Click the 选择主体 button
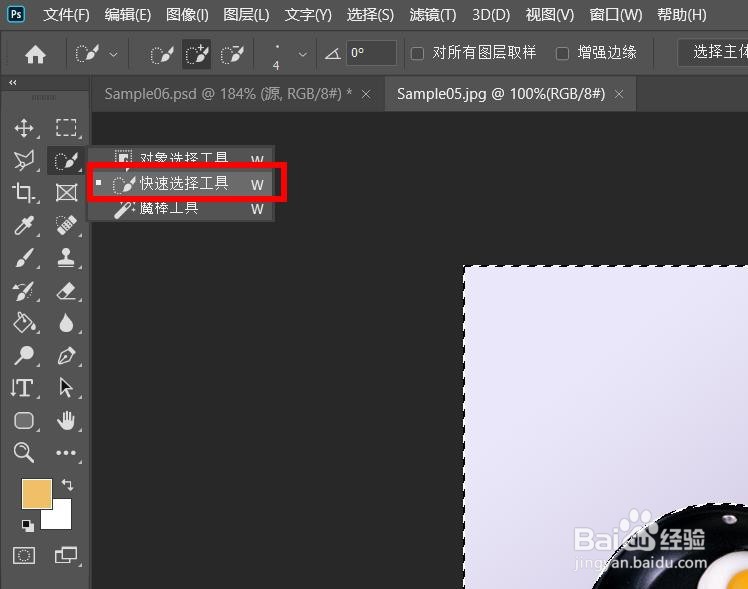The height and width of the screenshot is (589, 748). (713, 52)
